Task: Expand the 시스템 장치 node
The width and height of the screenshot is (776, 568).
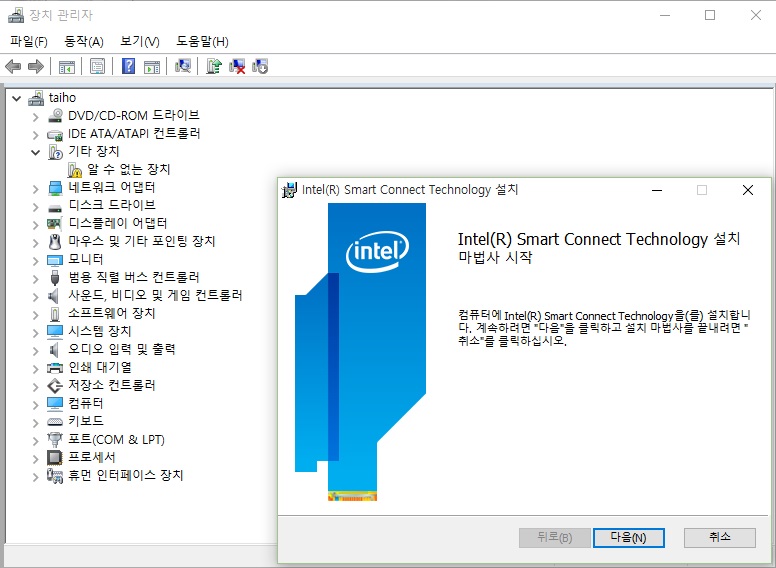Action: 36,333
